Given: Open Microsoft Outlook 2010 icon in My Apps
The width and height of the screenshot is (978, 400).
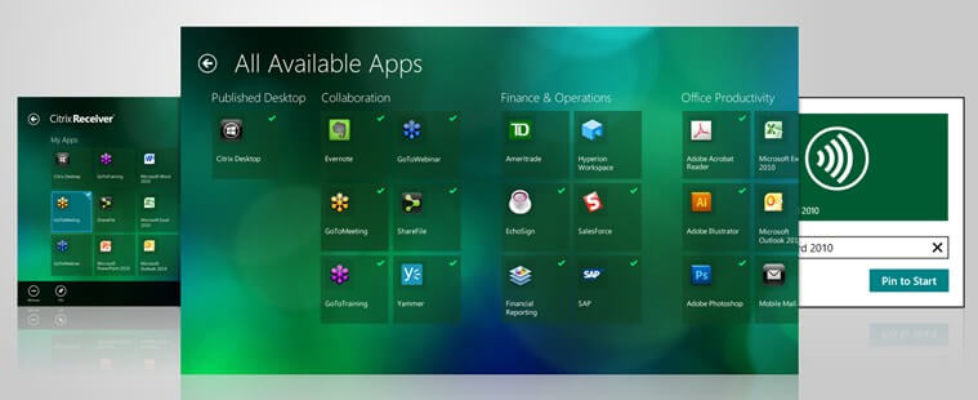Looking at the screenshot, I should [x=149, y=246].
